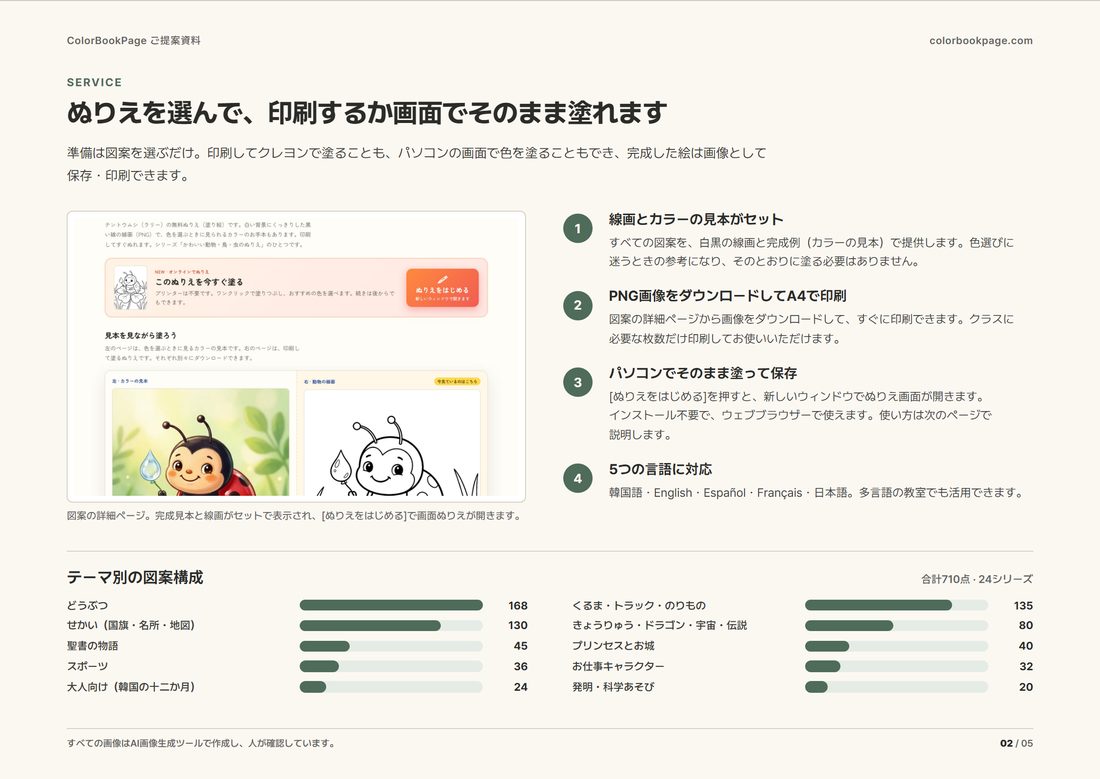Click the heading 線画とカラーの見本がセット
The height and width of the screenshot is (779, 1100).
pos(696,219)
